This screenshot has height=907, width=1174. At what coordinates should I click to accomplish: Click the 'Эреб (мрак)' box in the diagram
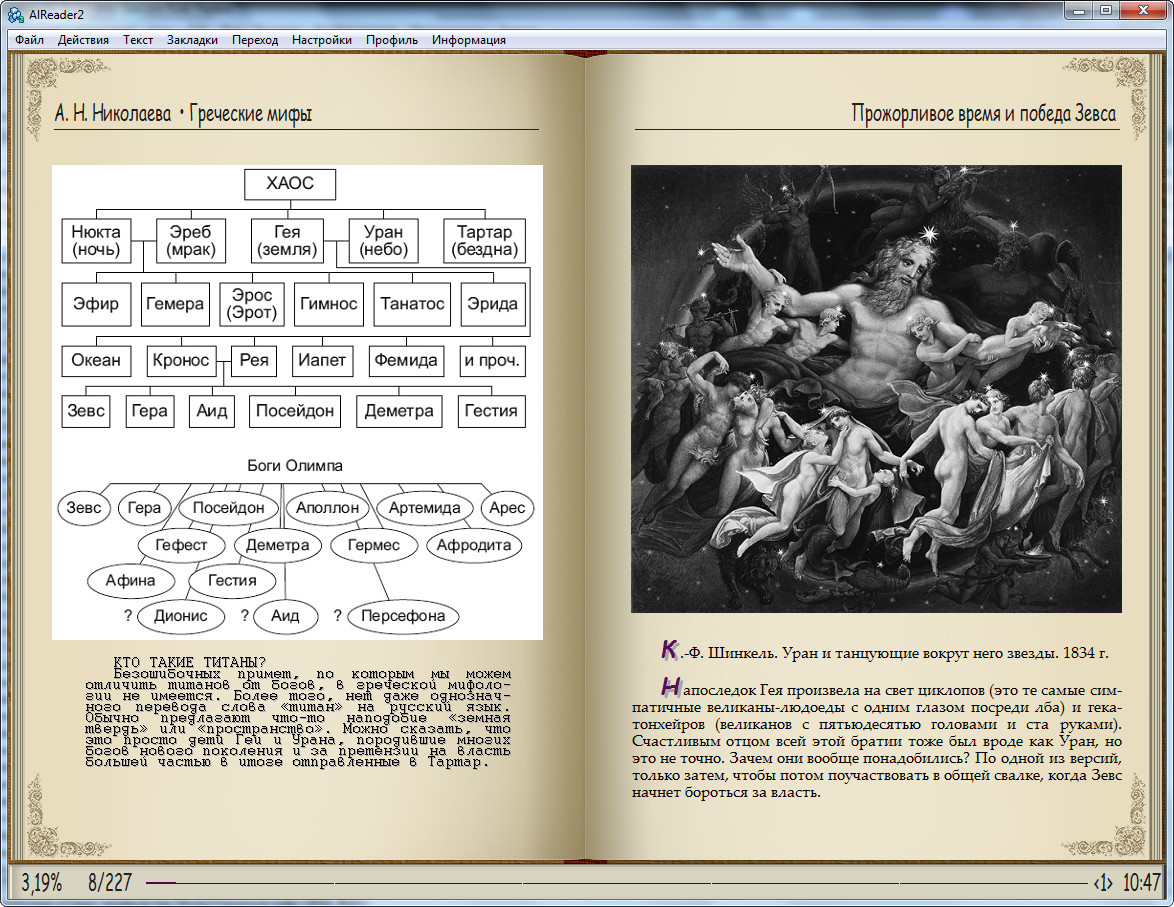pos(190,240)
